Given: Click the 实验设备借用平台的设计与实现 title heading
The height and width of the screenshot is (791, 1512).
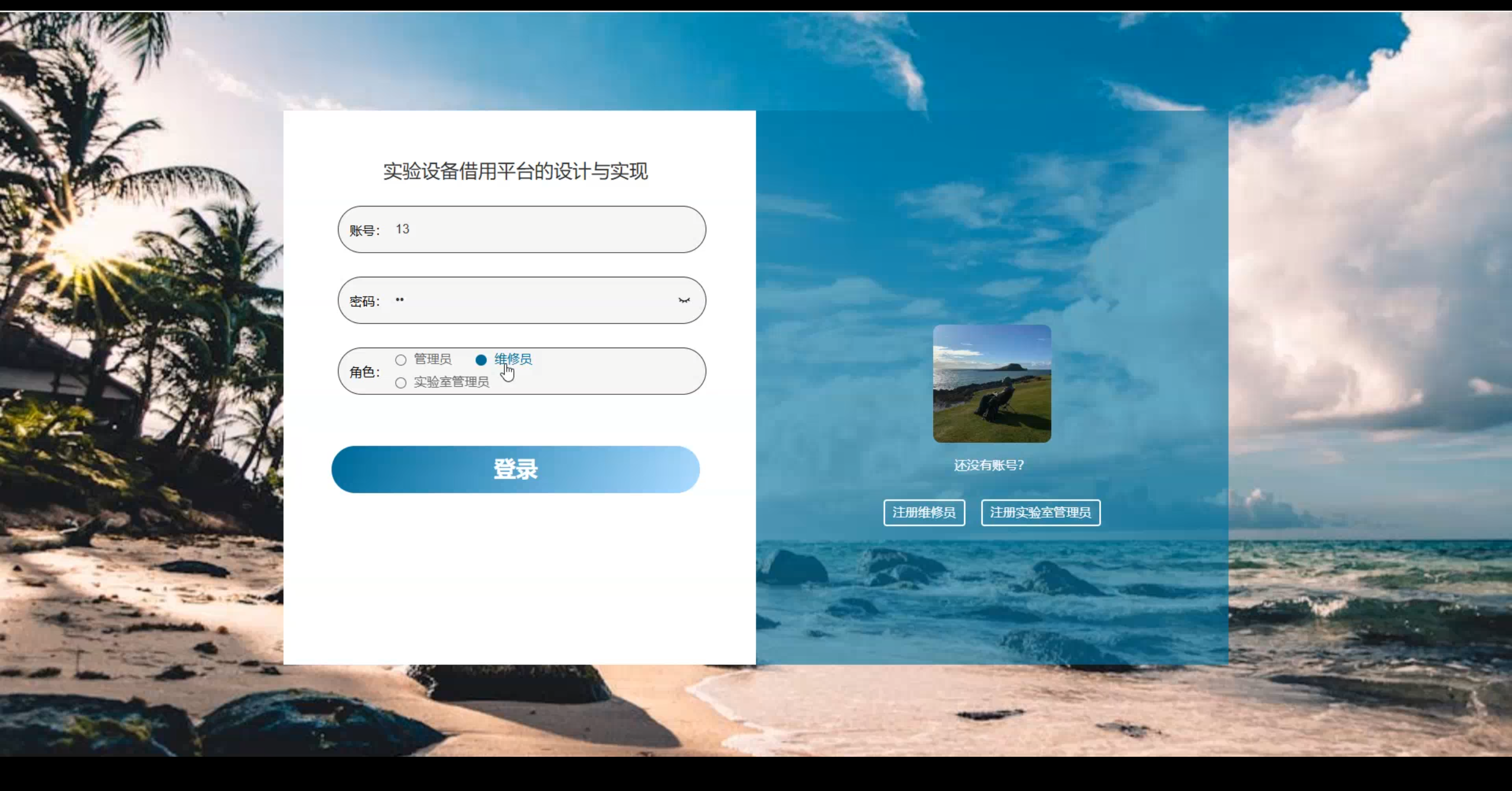Looking at the screenshot, I should tap(515, 171).
